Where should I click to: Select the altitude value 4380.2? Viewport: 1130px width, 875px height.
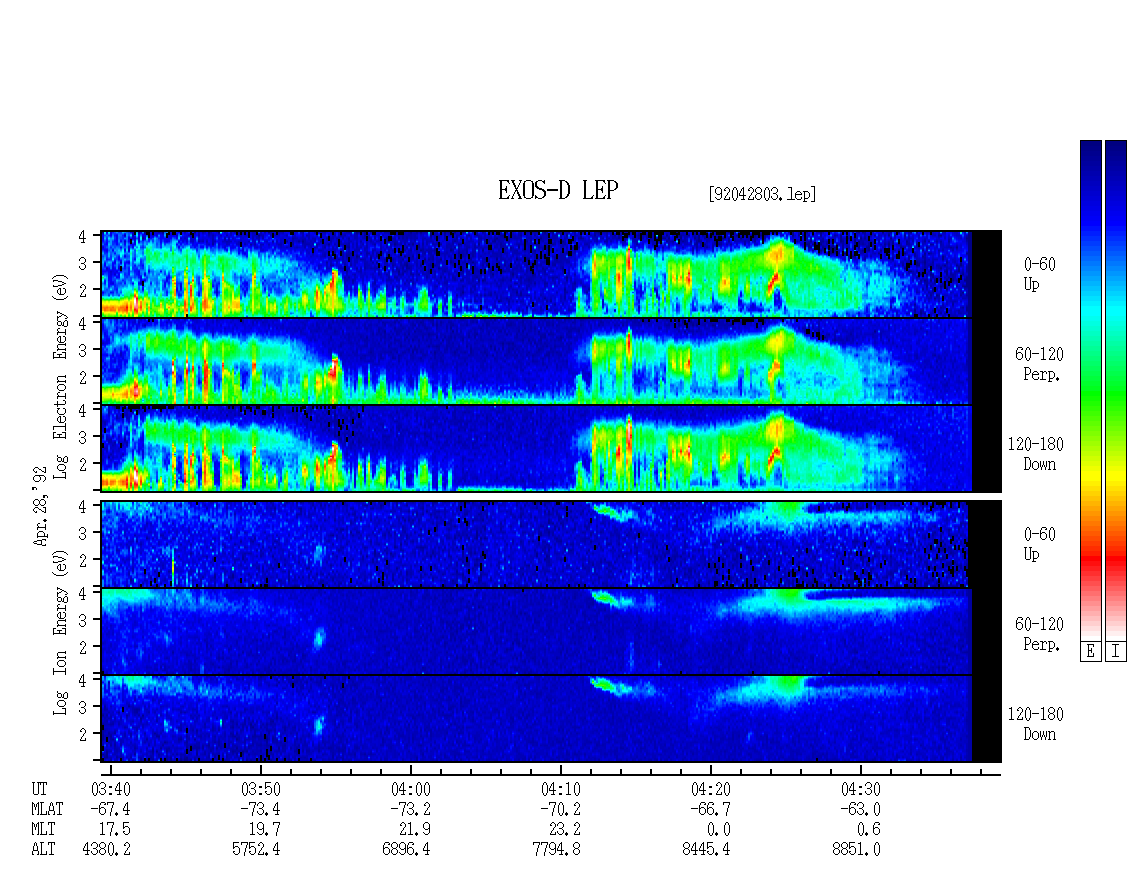pos(107,850)
